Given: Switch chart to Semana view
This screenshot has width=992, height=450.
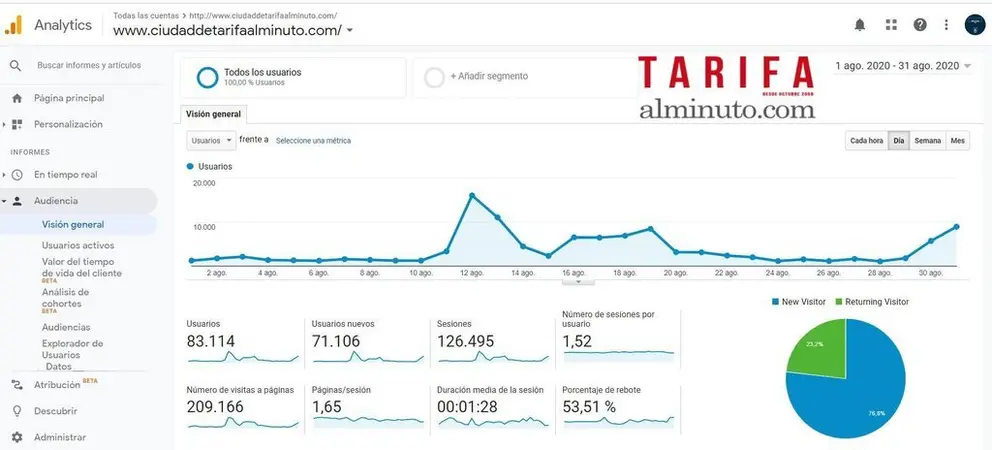Looking at the screenshot, I should 927,141.
